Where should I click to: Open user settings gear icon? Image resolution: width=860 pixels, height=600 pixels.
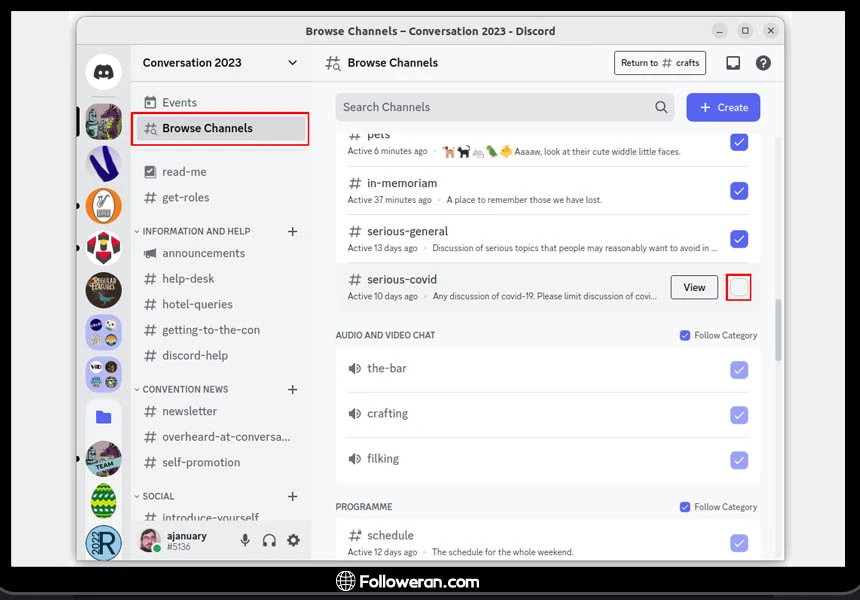coord(293,540)
